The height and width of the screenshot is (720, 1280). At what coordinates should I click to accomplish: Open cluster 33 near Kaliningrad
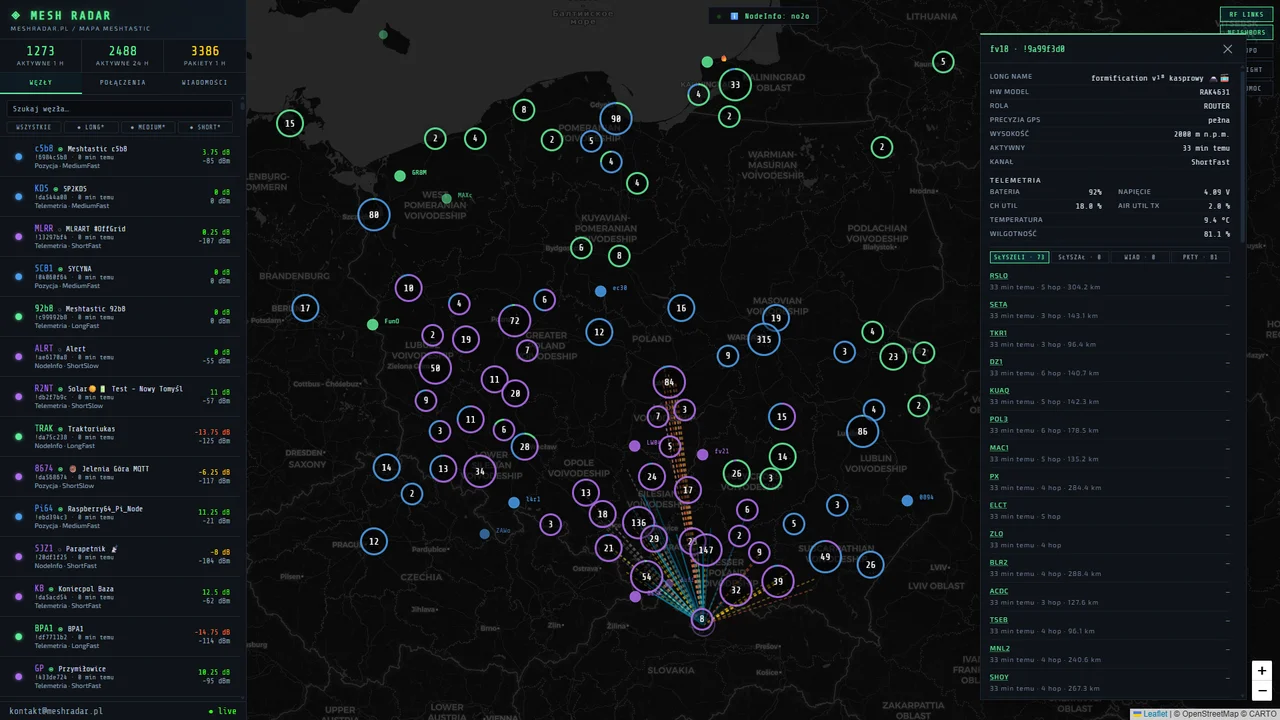click(x=735, y=85)
